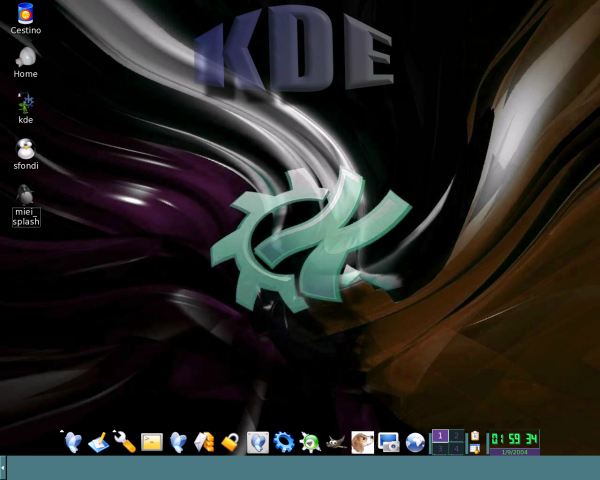The width and height of the screenshot is (600, 480).
Task: Launch the notepad with pencil panel icon
Action: [99, 442]
